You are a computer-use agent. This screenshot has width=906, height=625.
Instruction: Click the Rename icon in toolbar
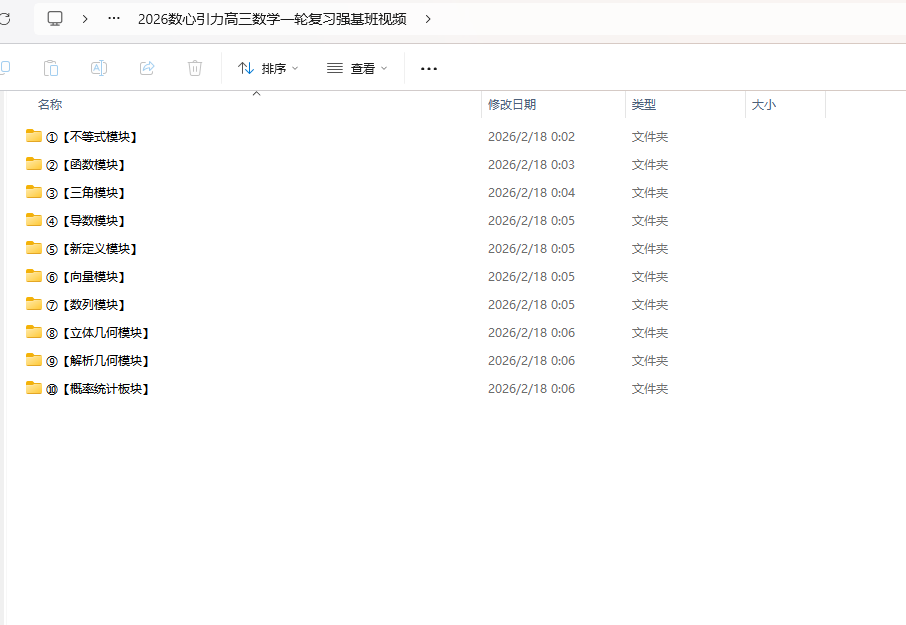[x=99, y=68]
